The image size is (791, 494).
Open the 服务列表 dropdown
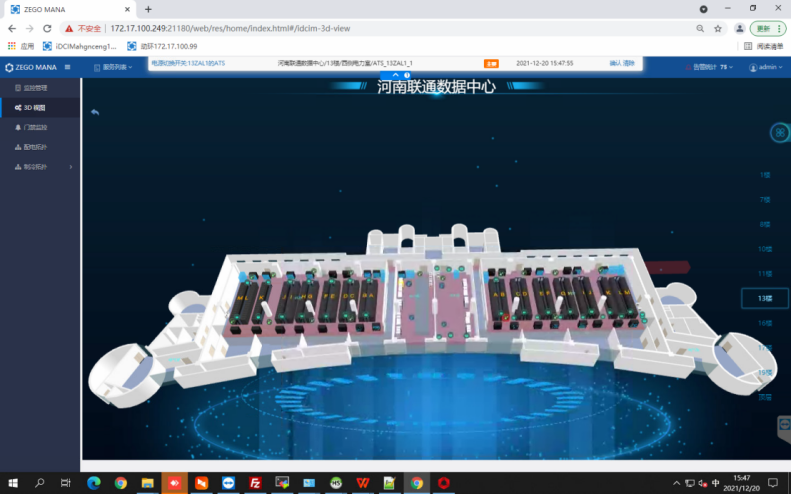click(116, 67)
